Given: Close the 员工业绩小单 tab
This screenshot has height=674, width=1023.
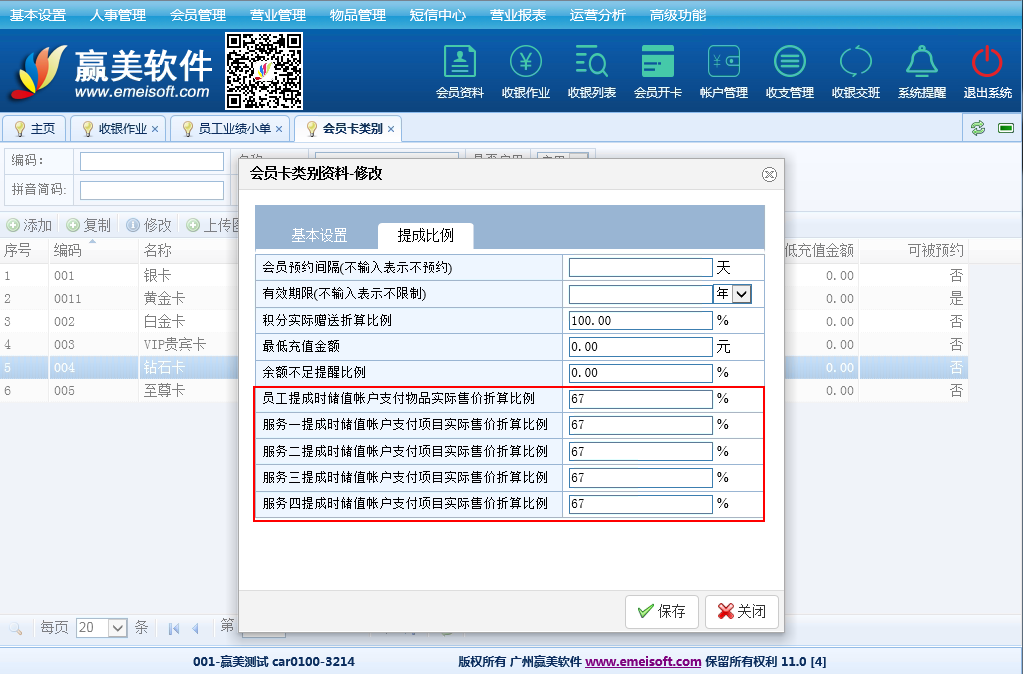Looking at the screenshot, I should [x=280, y=129].
